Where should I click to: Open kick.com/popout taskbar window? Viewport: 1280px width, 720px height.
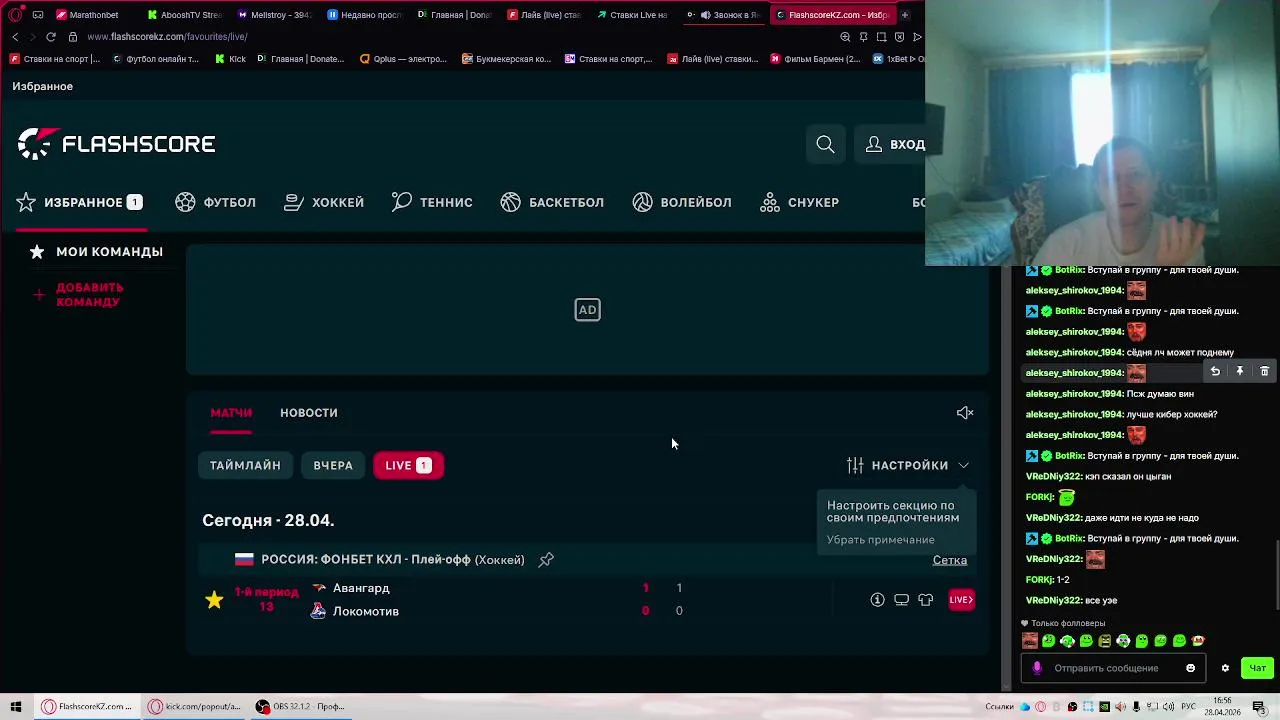tap(195, 706)
